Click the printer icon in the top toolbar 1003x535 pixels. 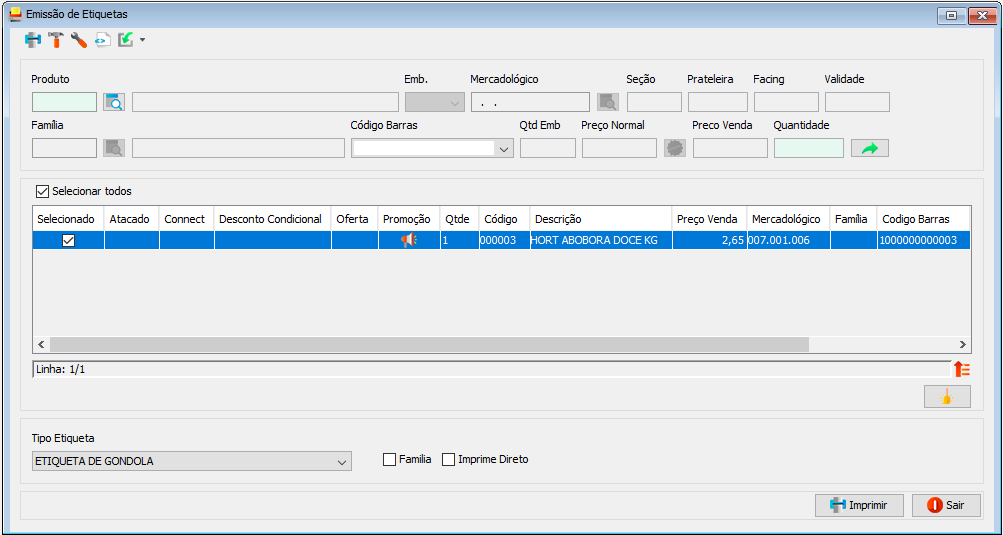click(33, 40)
